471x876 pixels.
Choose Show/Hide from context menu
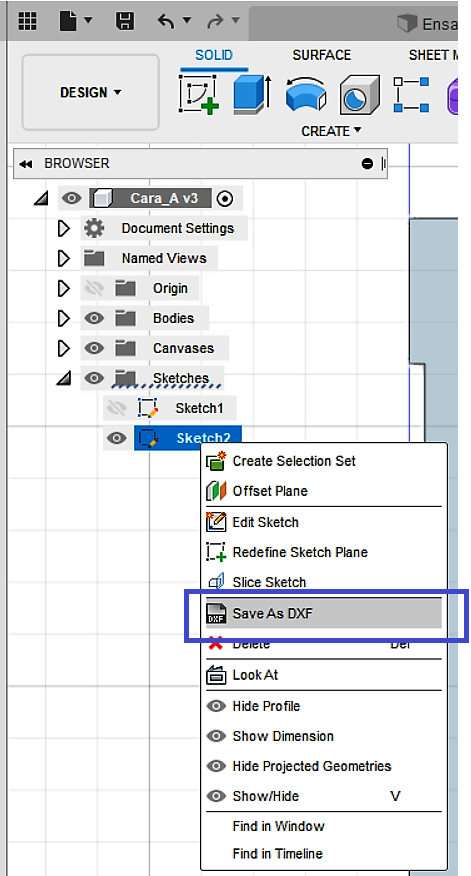coord(323,796)
